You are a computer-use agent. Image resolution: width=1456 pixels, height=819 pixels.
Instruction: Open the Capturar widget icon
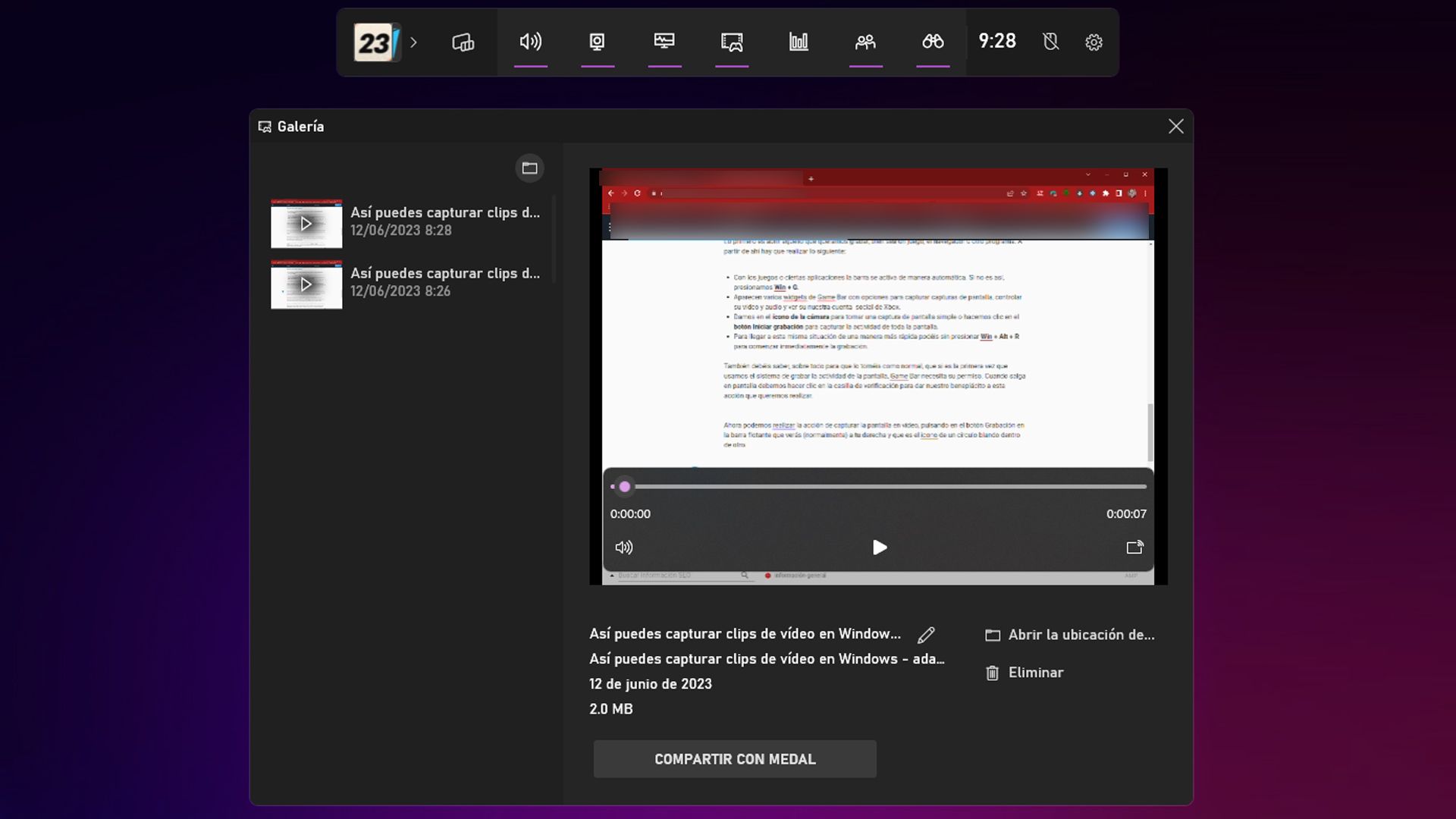point(598,42)
